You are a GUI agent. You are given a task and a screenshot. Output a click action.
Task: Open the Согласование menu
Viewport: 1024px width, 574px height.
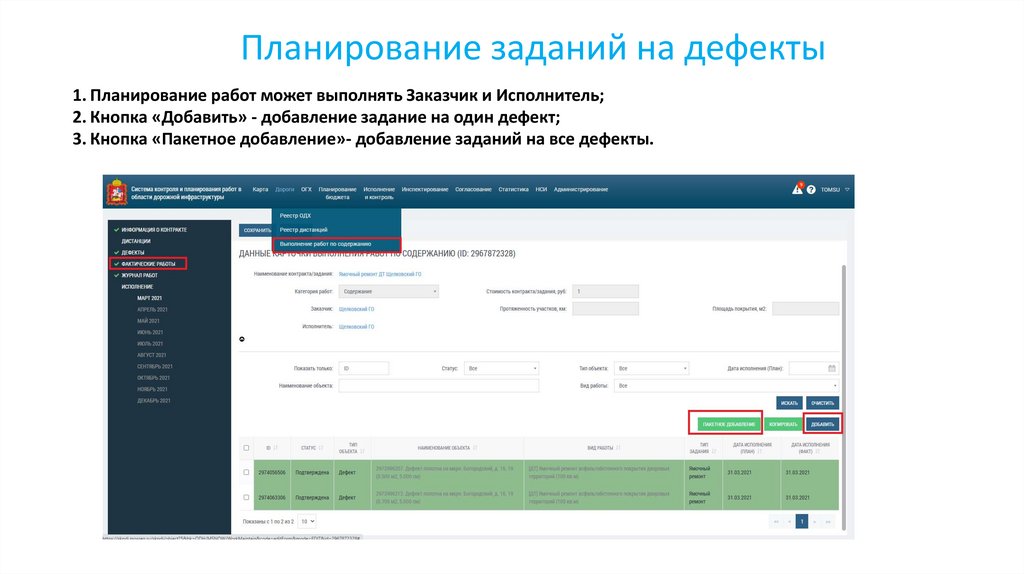coord(473,189)
